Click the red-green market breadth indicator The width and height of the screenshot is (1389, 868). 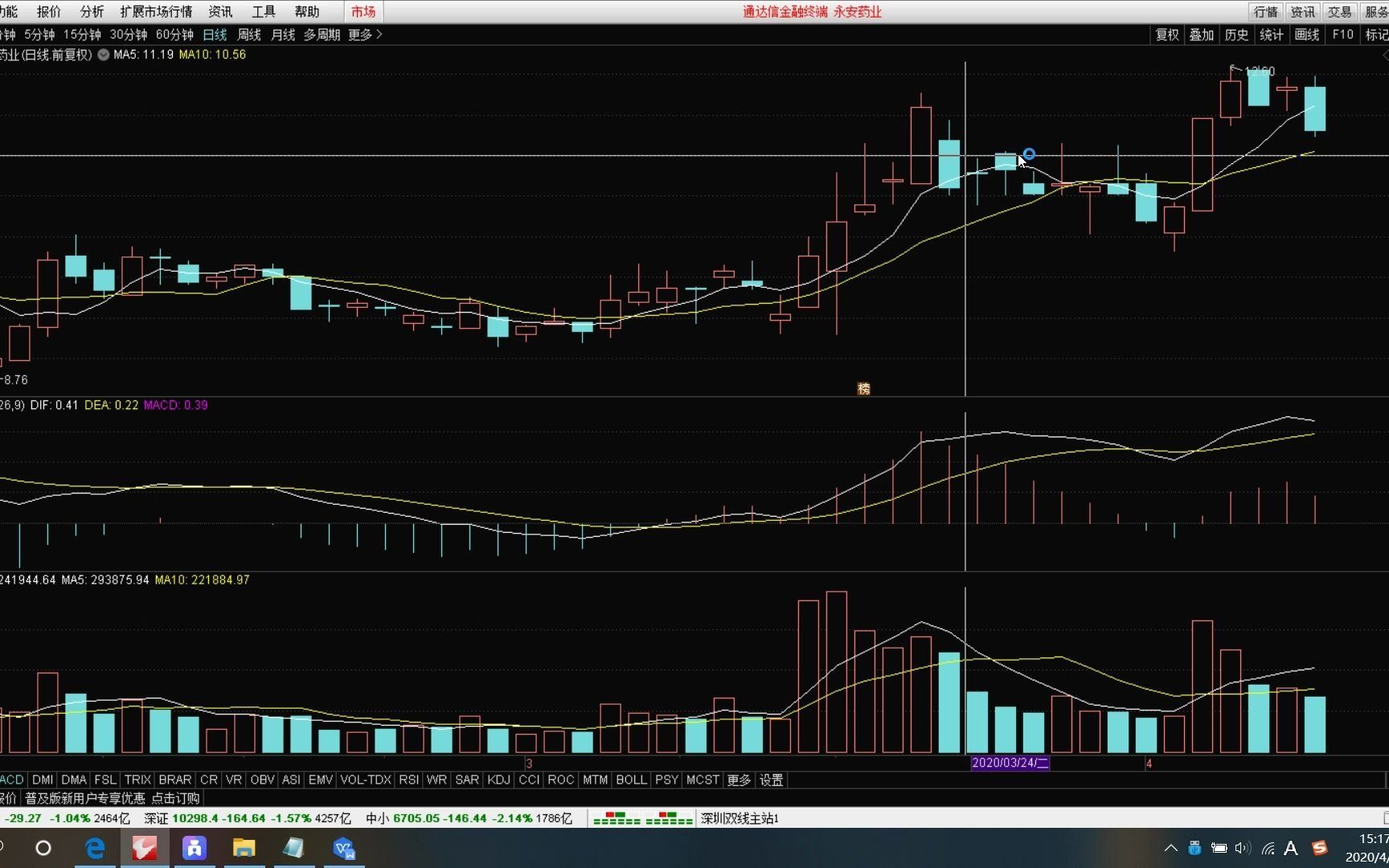click(643, 818)
